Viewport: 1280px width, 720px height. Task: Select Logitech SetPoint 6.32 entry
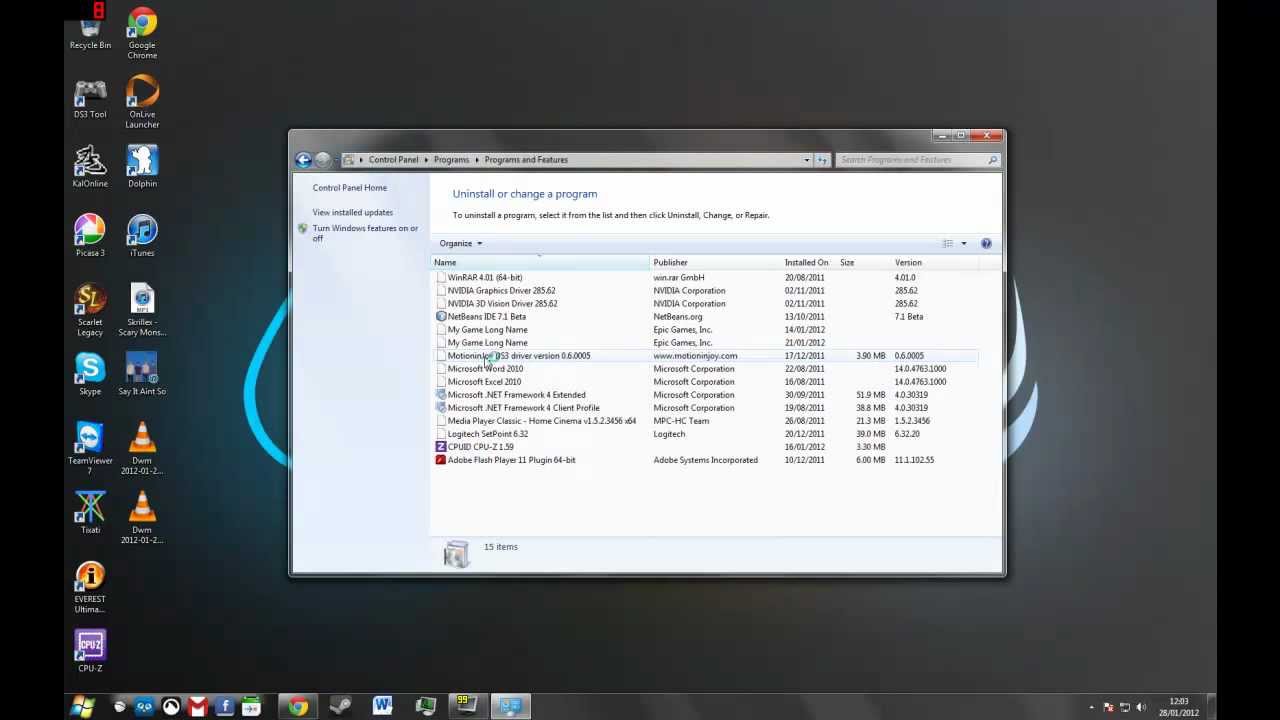tap(706, 433)
